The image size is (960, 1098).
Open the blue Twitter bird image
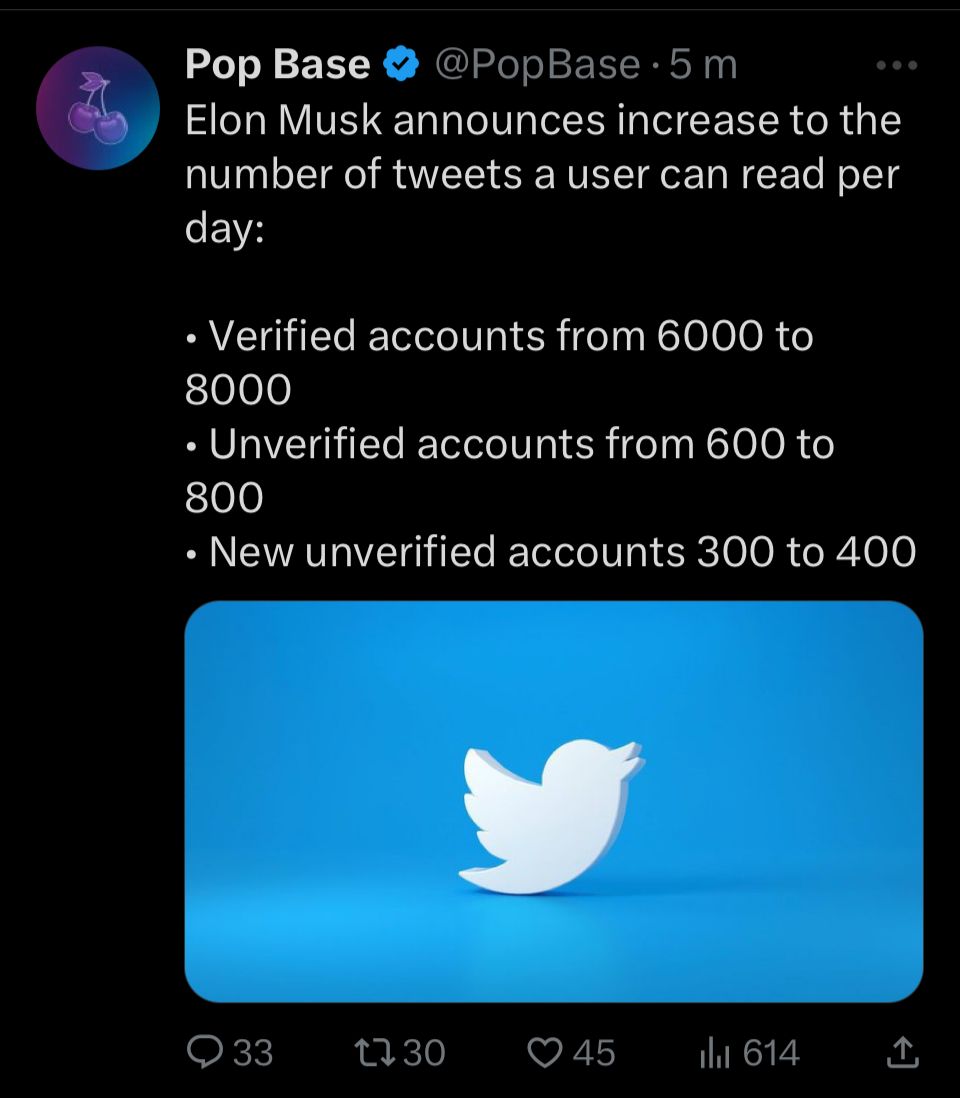553,801
